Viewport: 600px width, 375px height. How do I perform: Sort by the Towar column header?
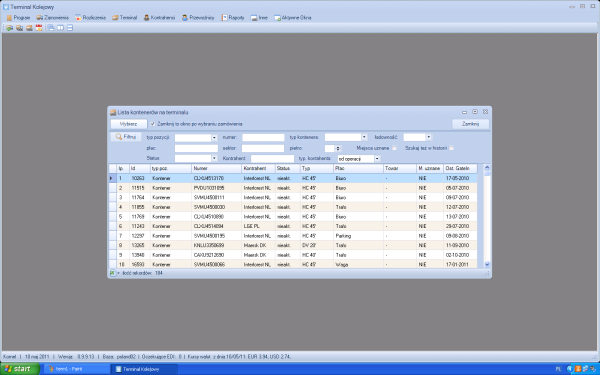point(400,168)
